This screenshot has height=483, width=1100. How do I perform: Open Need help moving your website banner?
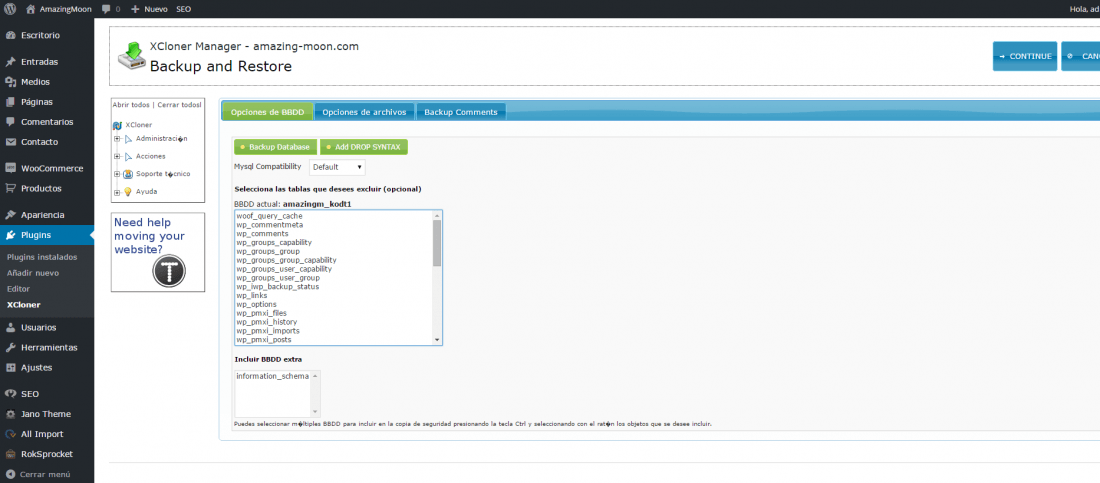click(x=158, y=252)
